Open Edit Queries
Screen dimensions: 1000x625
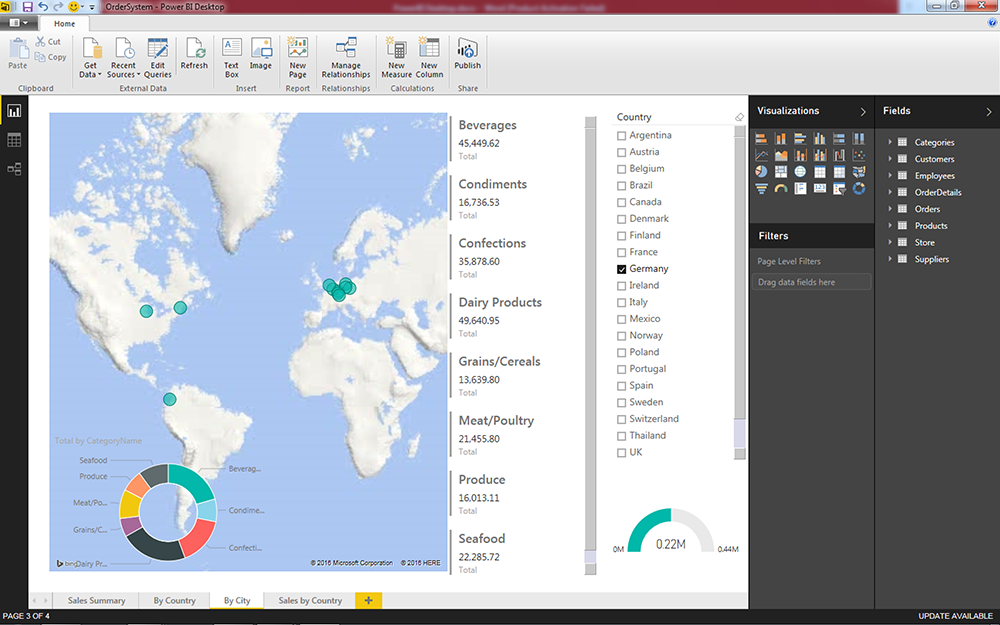pyautogui.click(x=158, y=57)
